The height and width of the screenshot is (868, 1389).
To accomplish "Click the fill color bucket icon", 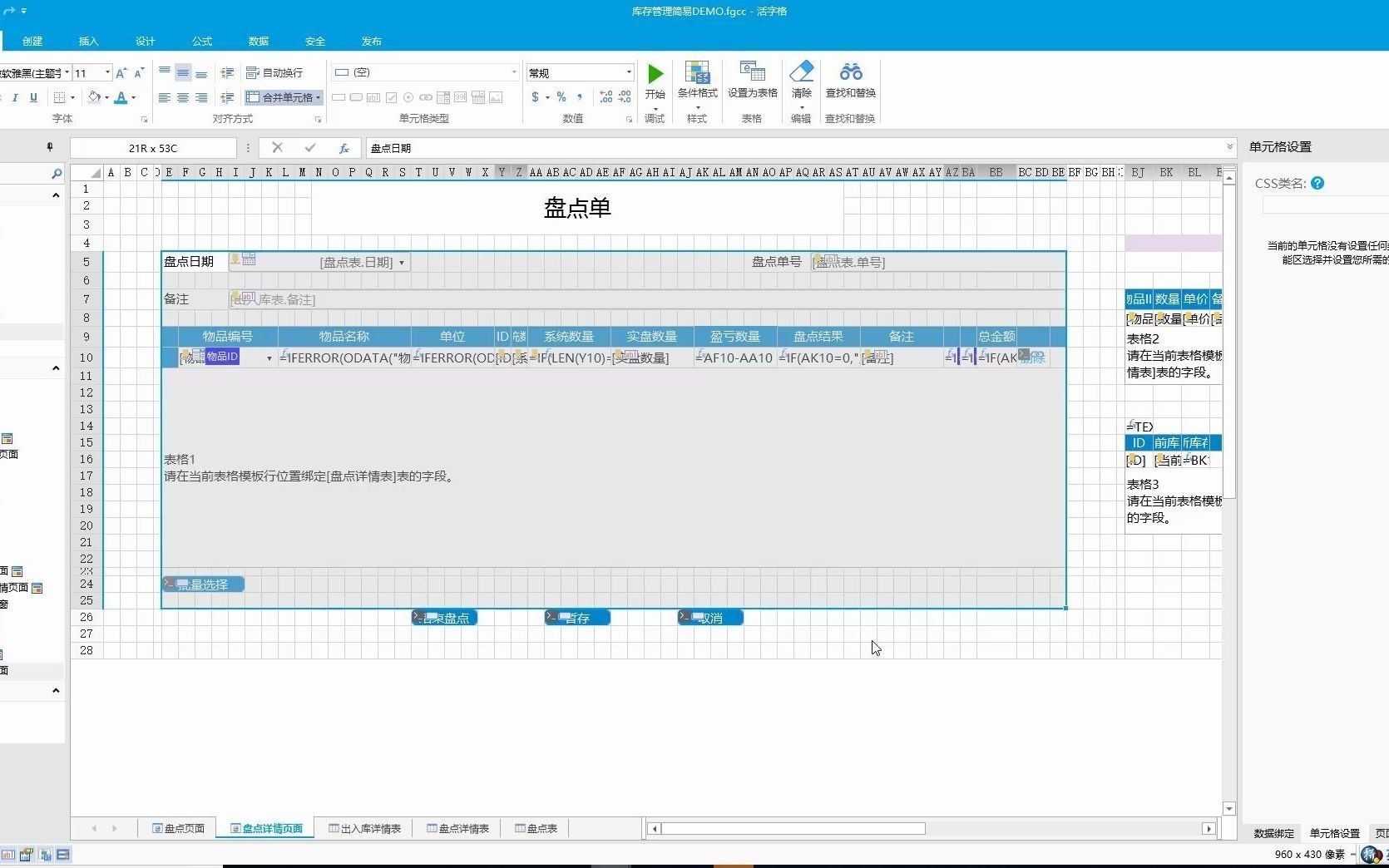I will click(x=94, y=97).
